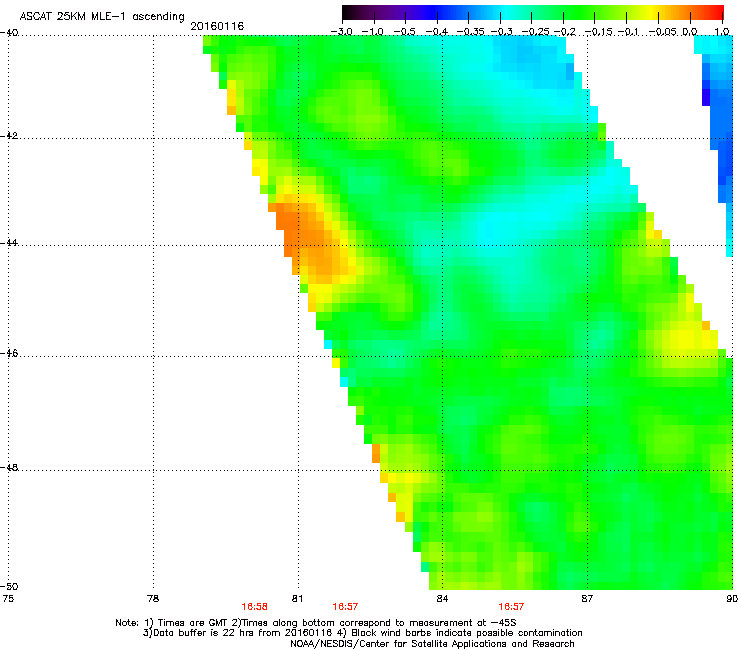The height and width of the screenshot is (650, 740).
Task: Click the color scale label "-3.0"
Action: pyautogui.click(x=341, y=32)
